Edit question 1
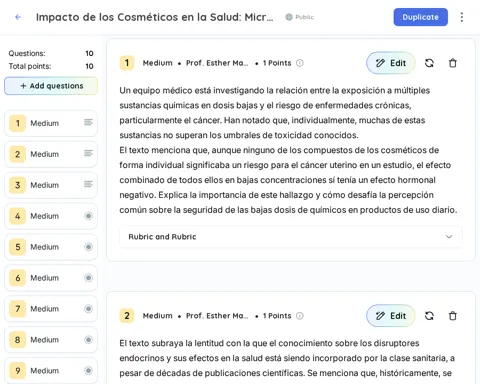480x384 pixels. [391, 63]
